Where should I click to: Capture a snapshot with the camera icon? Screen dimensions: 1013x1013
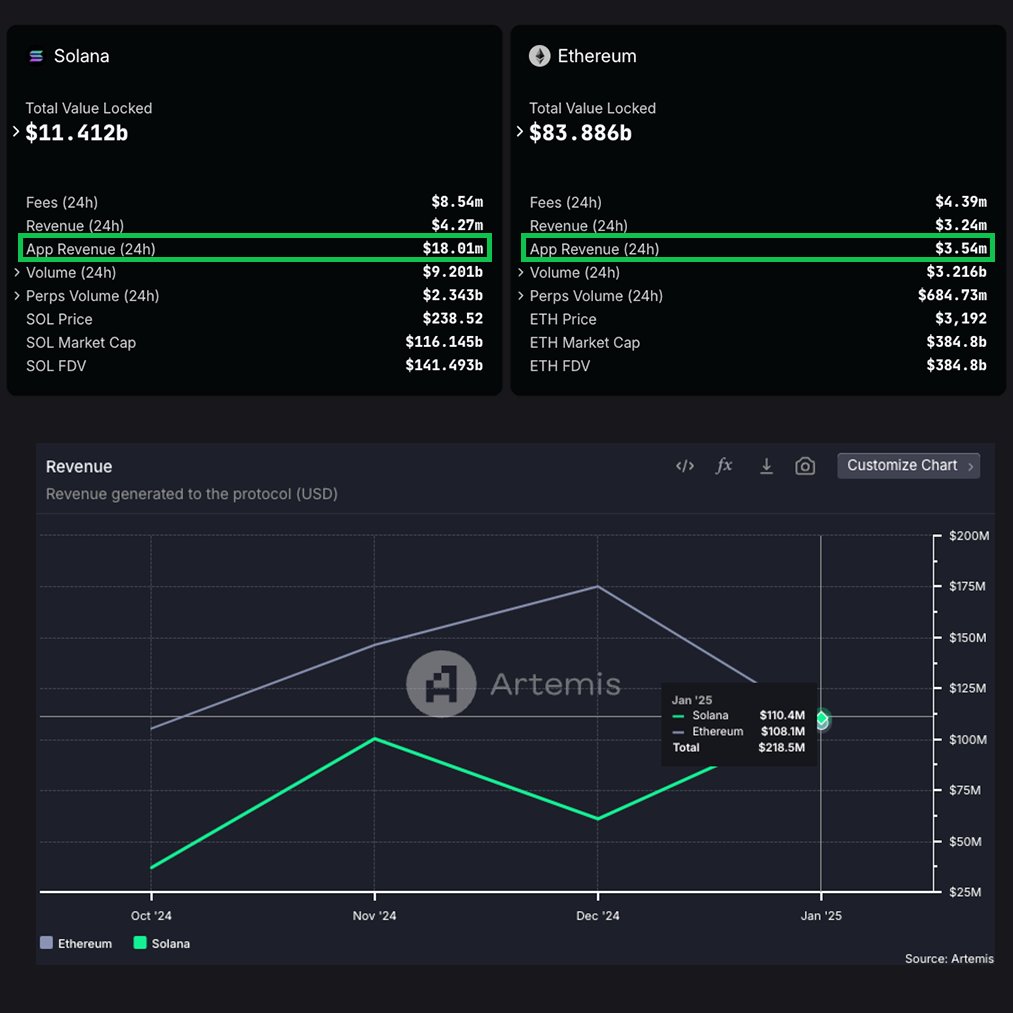tap(805, 465)
